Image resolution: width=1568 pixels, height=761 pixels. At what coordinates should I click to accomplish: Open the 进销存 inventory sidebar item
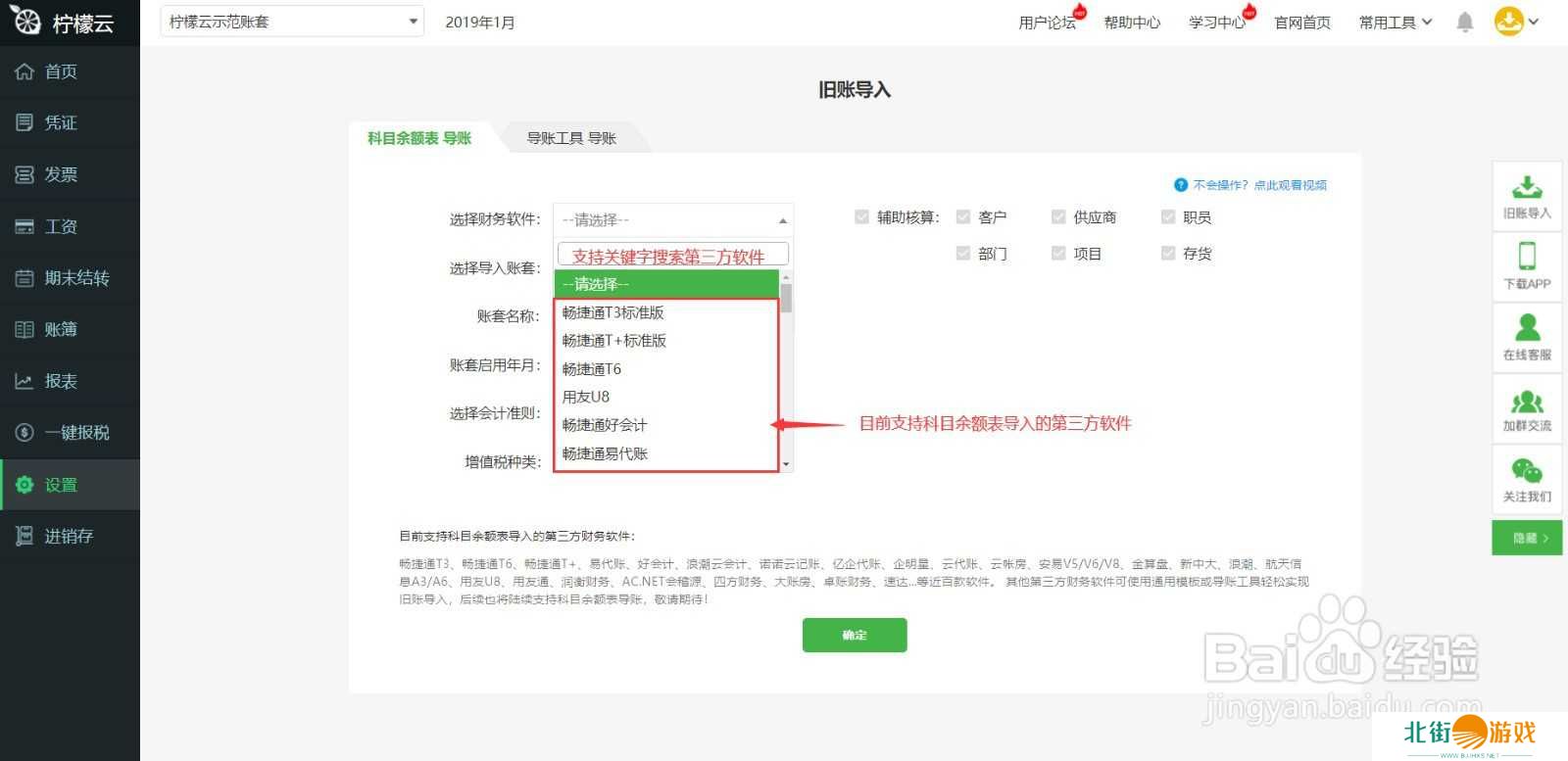point(69,536)
